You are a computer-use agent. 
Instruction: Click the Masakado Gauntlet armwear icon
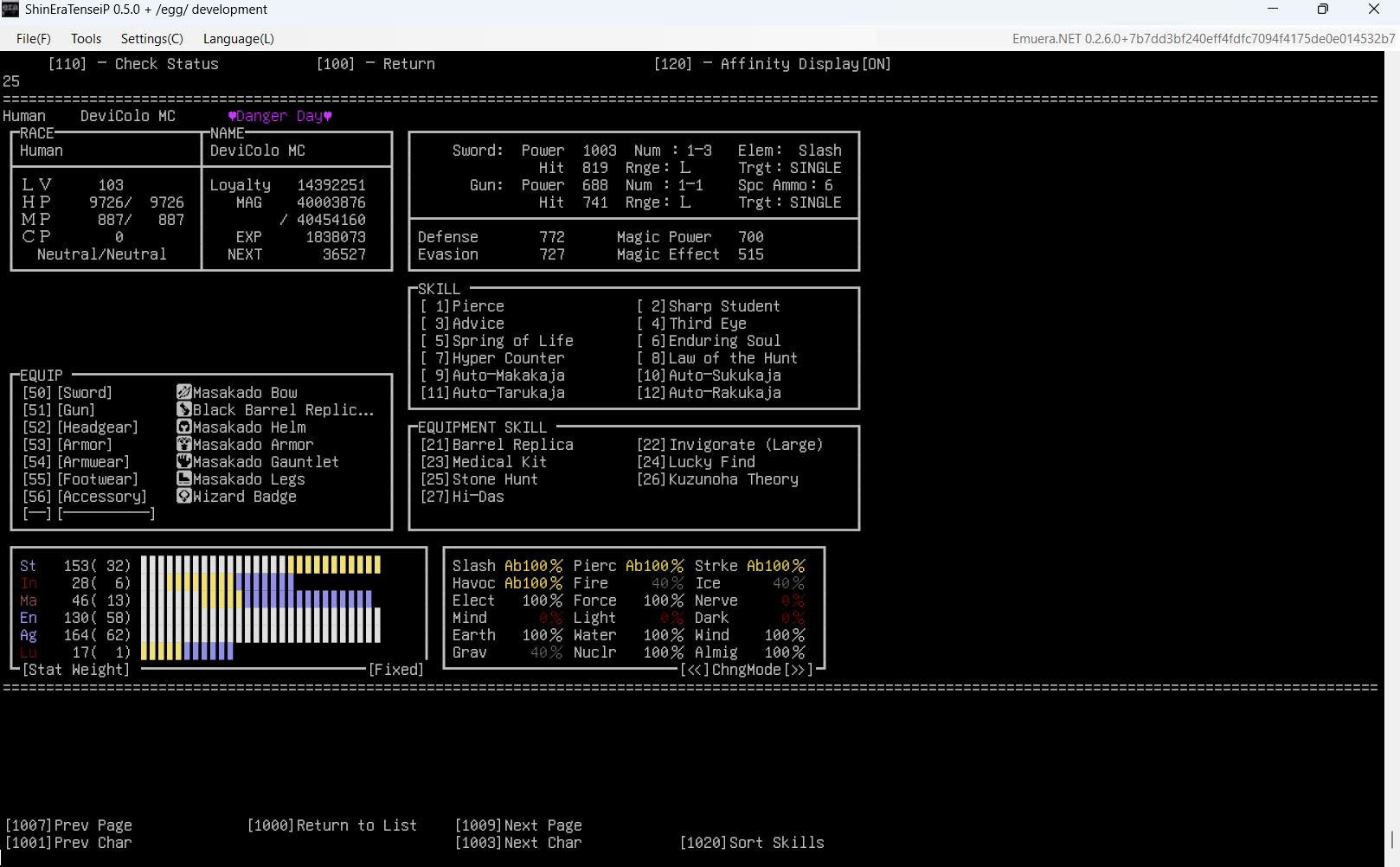coord(183,462)
